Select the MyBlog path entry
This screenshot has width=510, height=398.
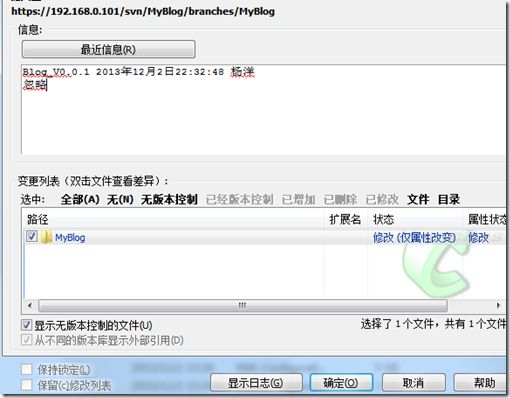tap(70, 238)
